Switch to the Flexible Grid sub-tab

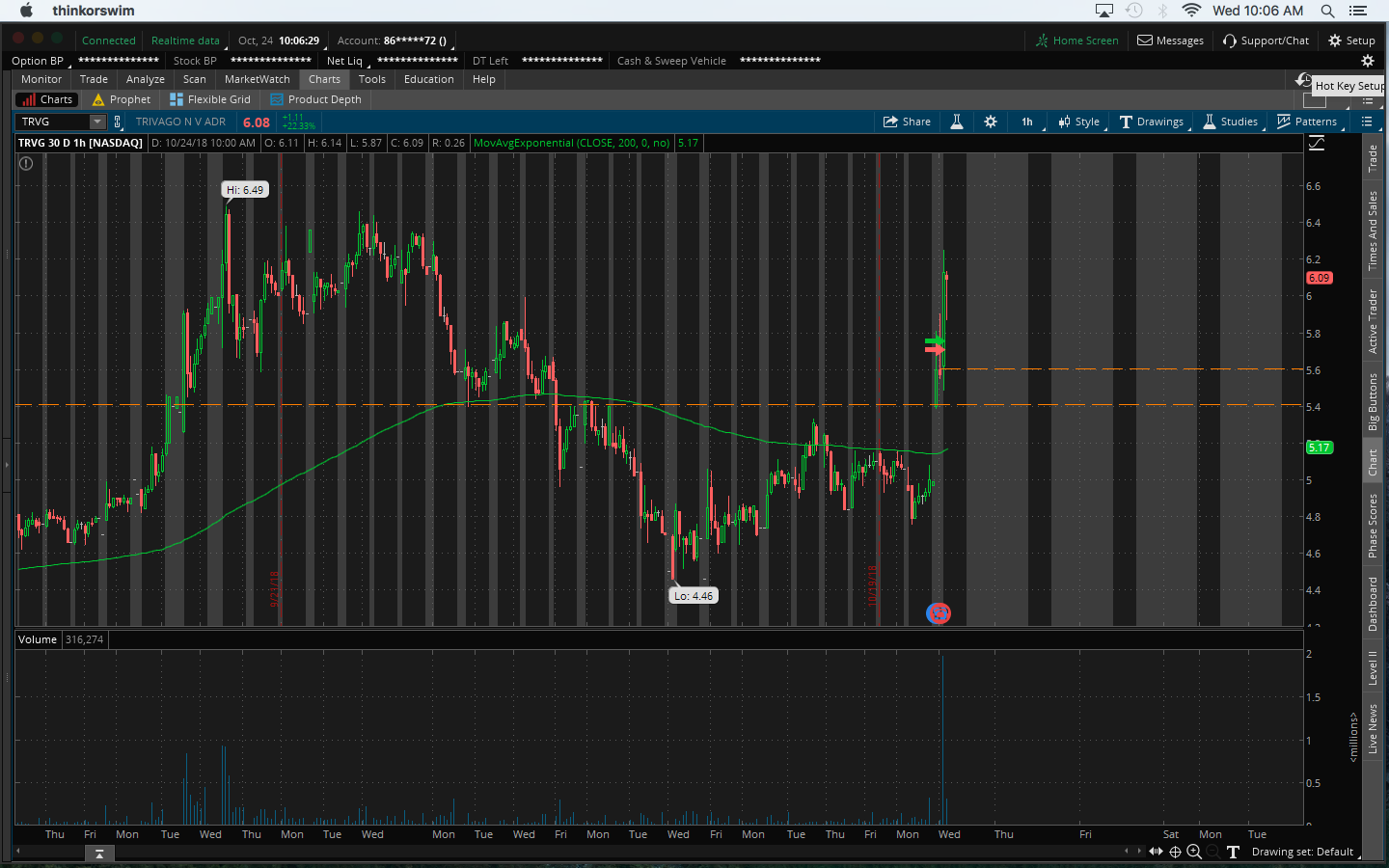click(x=210, y=99)
